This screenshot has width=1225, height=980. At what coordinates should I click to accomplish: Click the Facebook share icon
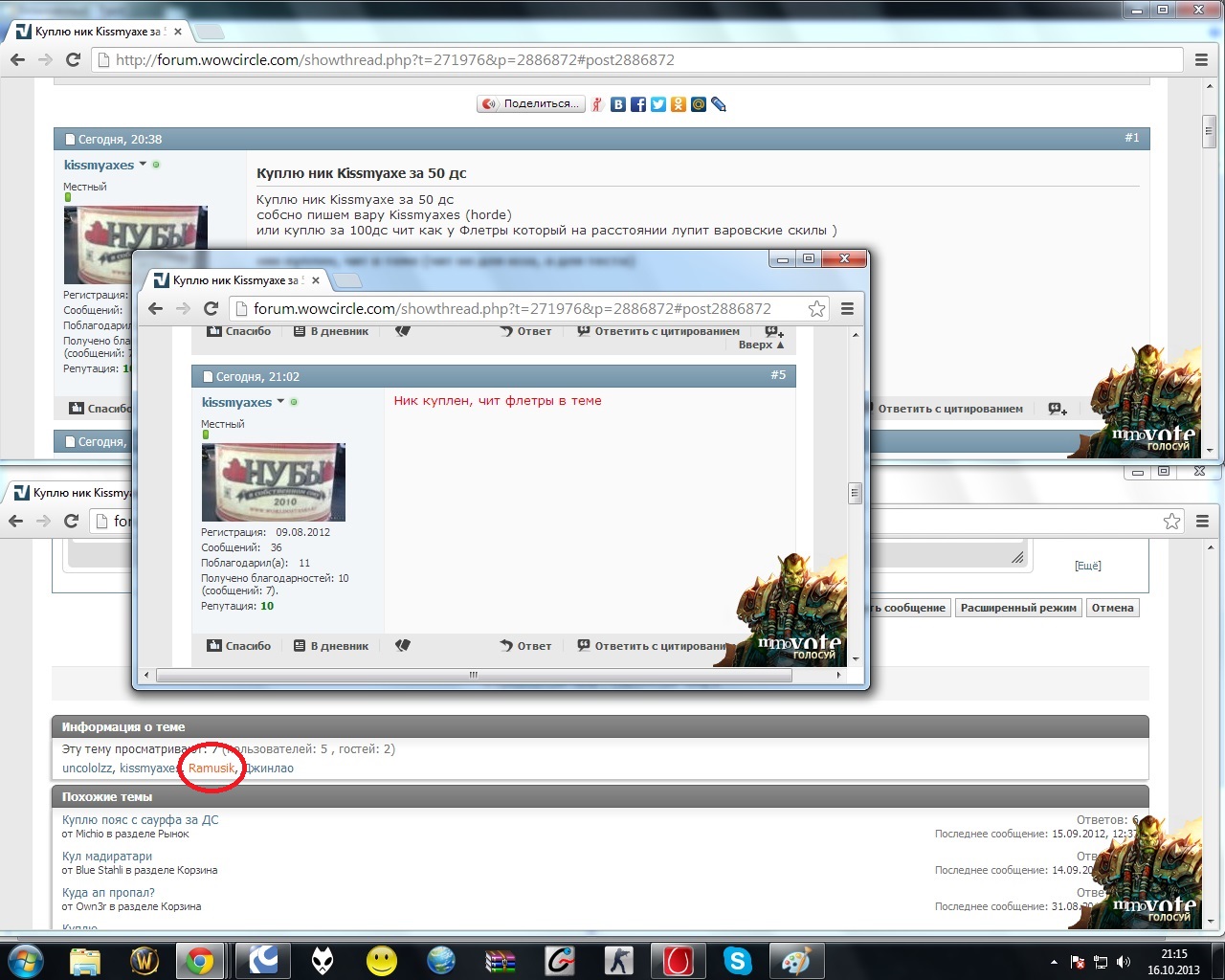638,104
